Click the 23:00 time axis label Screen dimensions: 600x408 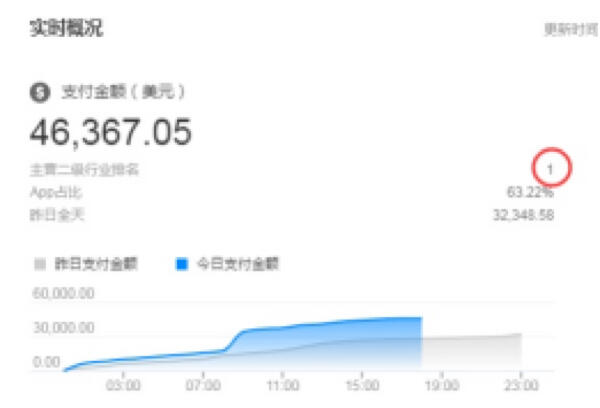pos(521,385)
